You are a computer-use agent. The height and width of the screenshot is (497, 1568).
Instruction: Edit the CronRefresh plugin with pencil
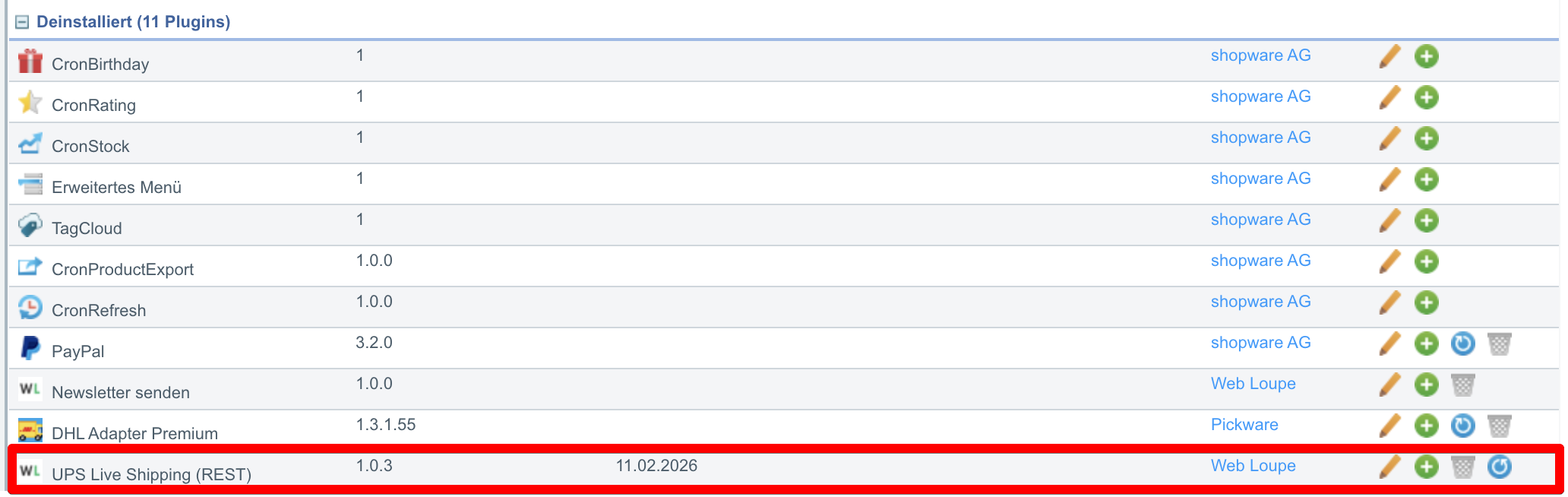1389,302
